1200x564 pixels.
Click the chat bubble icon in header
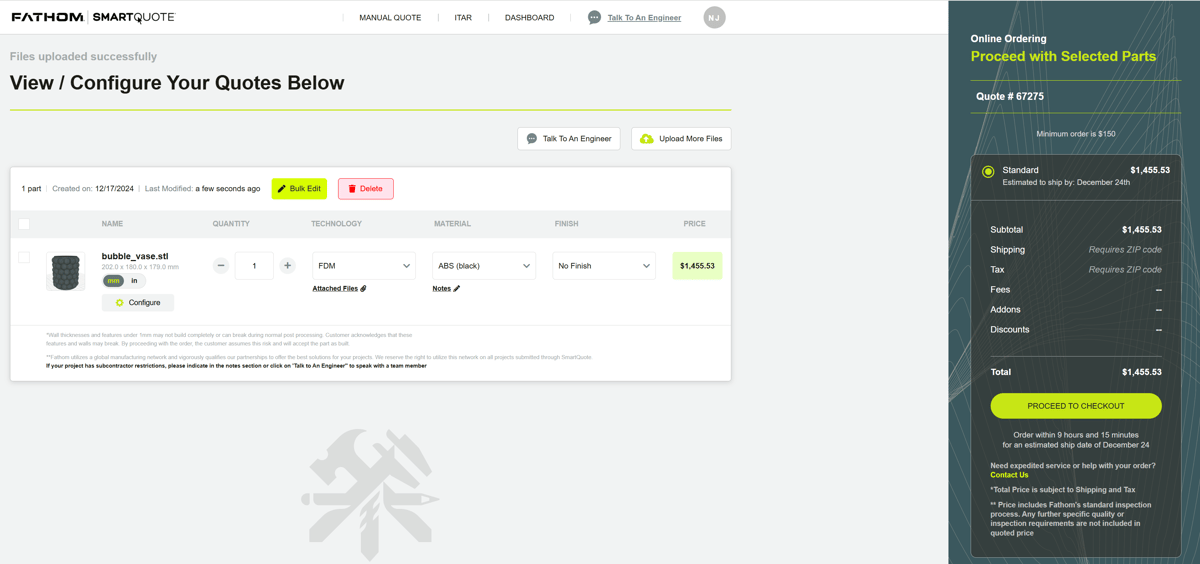(594, 17)
